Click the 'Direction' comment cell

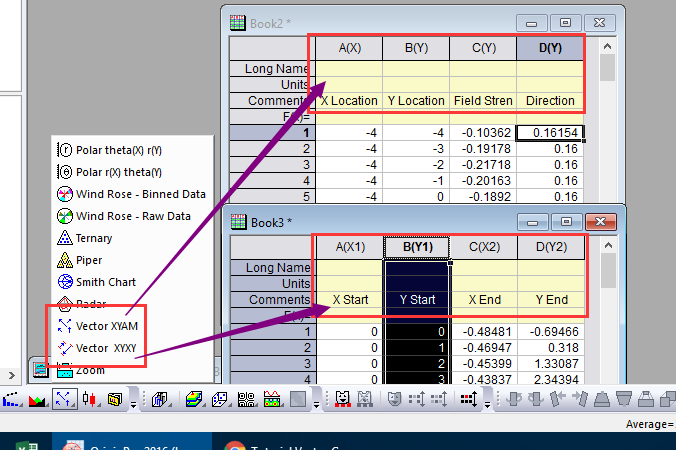coord(551,100)
